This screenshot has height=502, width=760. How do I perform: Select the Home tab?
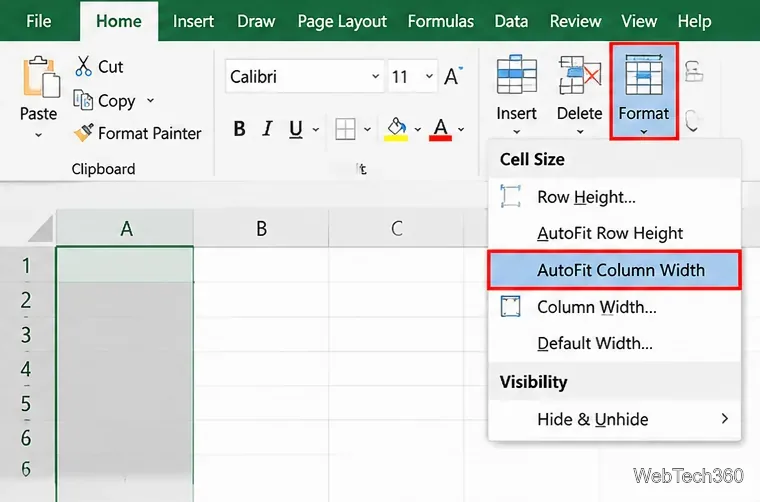coord(119,21)
